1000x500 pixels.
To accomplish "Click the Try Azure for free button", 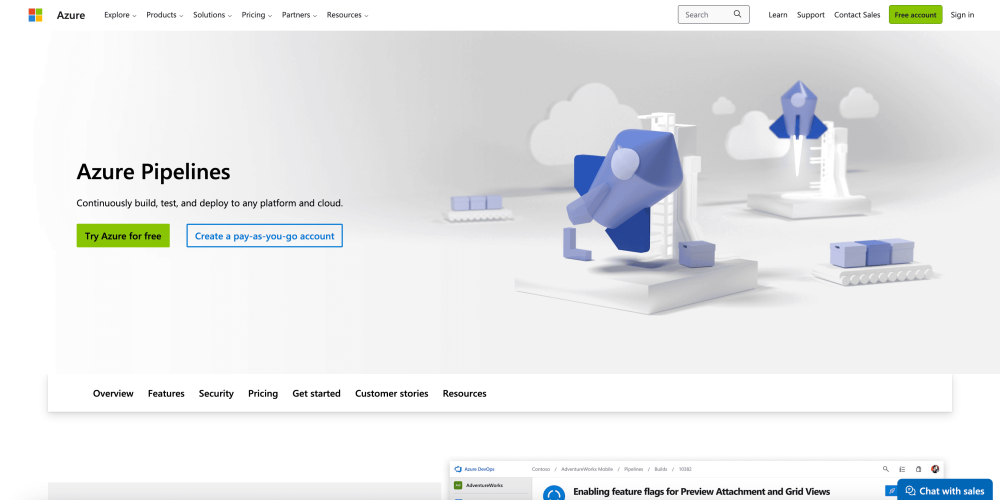I will click(123, 236).
